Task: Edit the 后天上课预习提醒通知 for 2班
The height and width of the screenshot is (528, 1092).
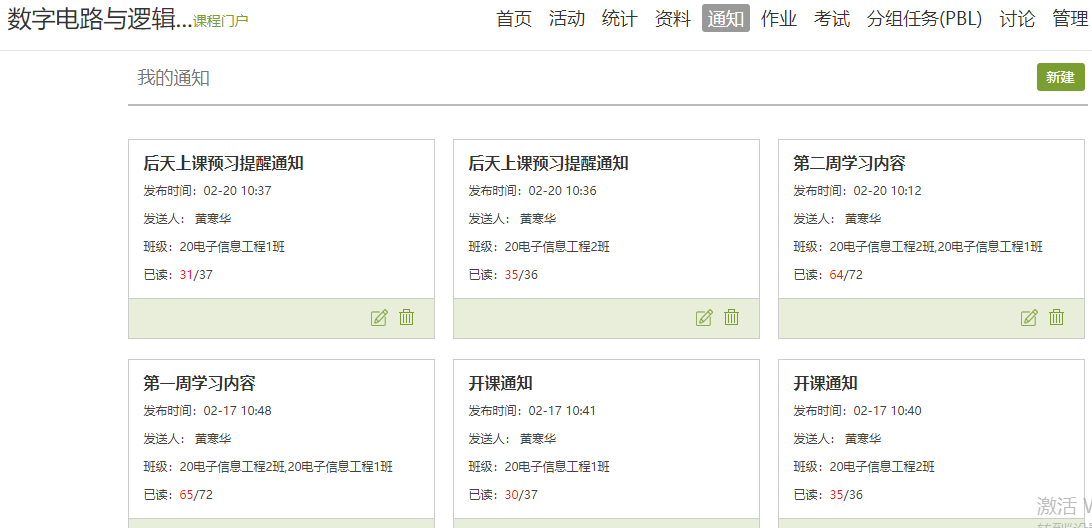Action: [704, 318]
